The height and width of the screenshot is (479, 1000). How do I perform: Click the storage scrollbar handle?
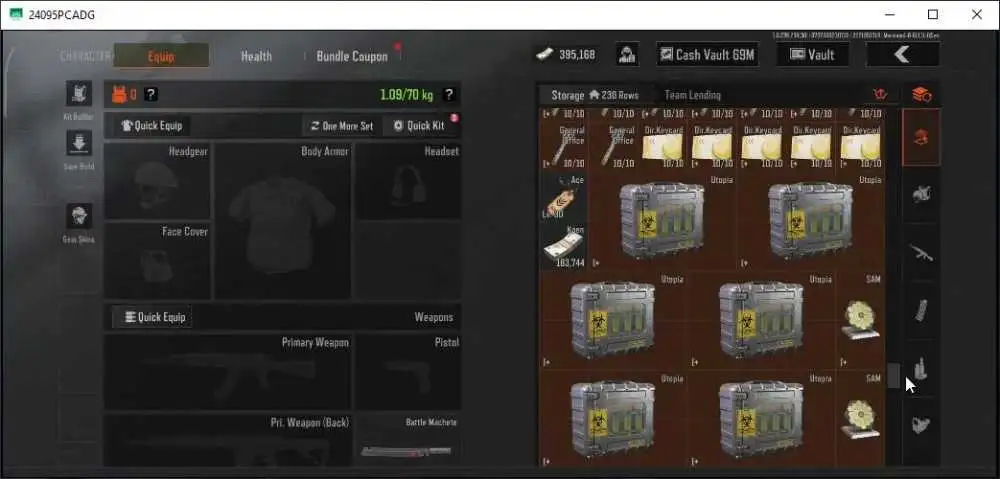click(893, 375)
